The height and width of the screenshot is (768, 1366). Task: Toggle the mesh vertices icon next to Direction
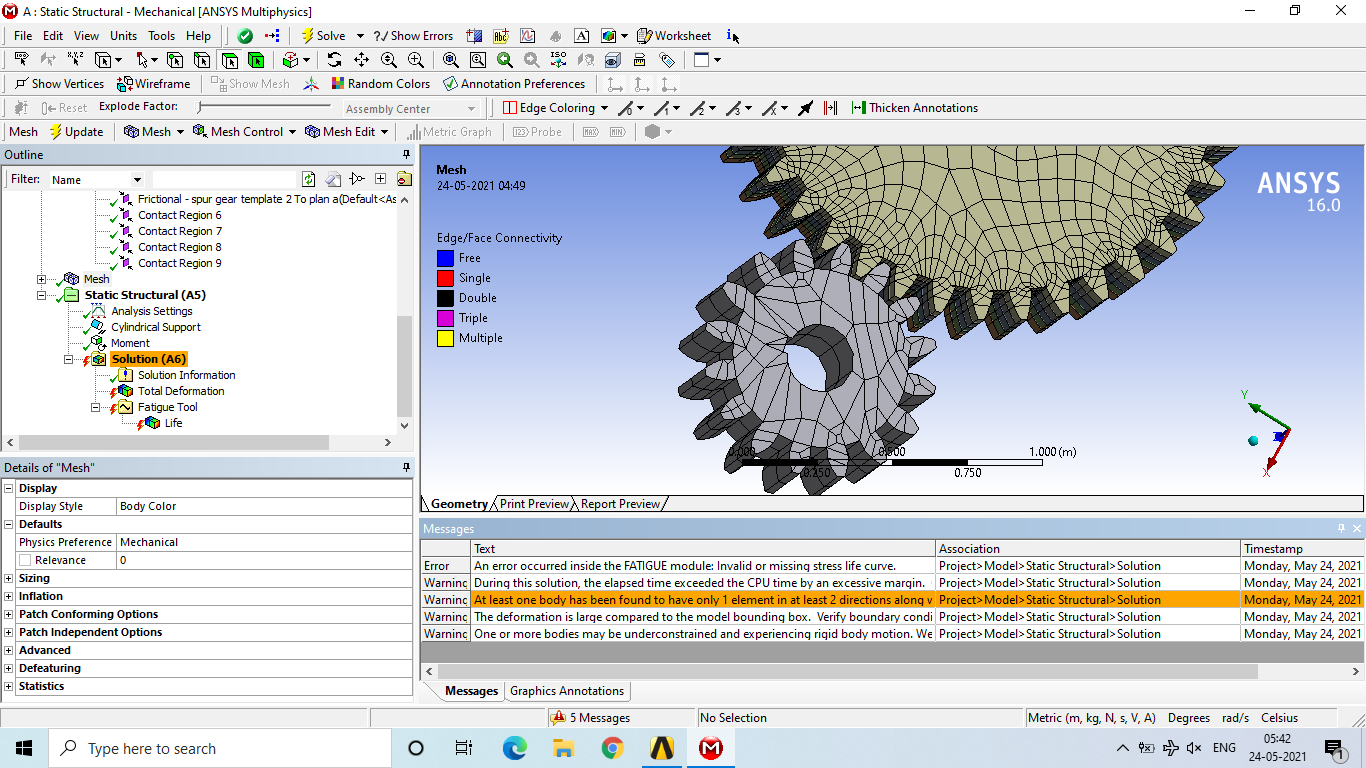831,108
